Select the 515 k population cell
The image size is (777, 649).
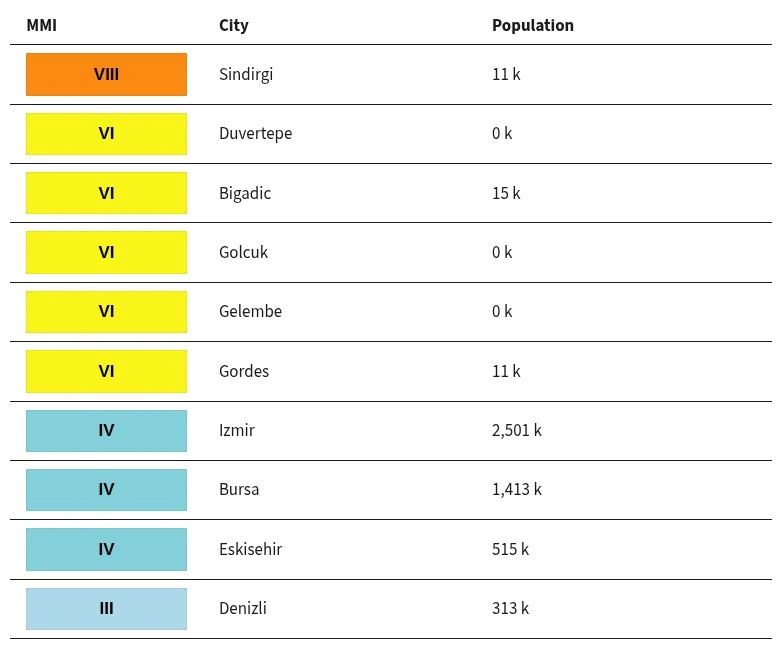pyautogui.click(x=510, y=549)
